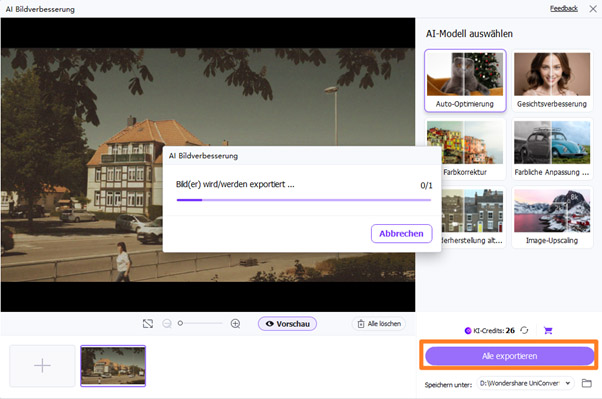Click the fit-to-screen icon below preview
602x399 pixels.
(148, 324)
